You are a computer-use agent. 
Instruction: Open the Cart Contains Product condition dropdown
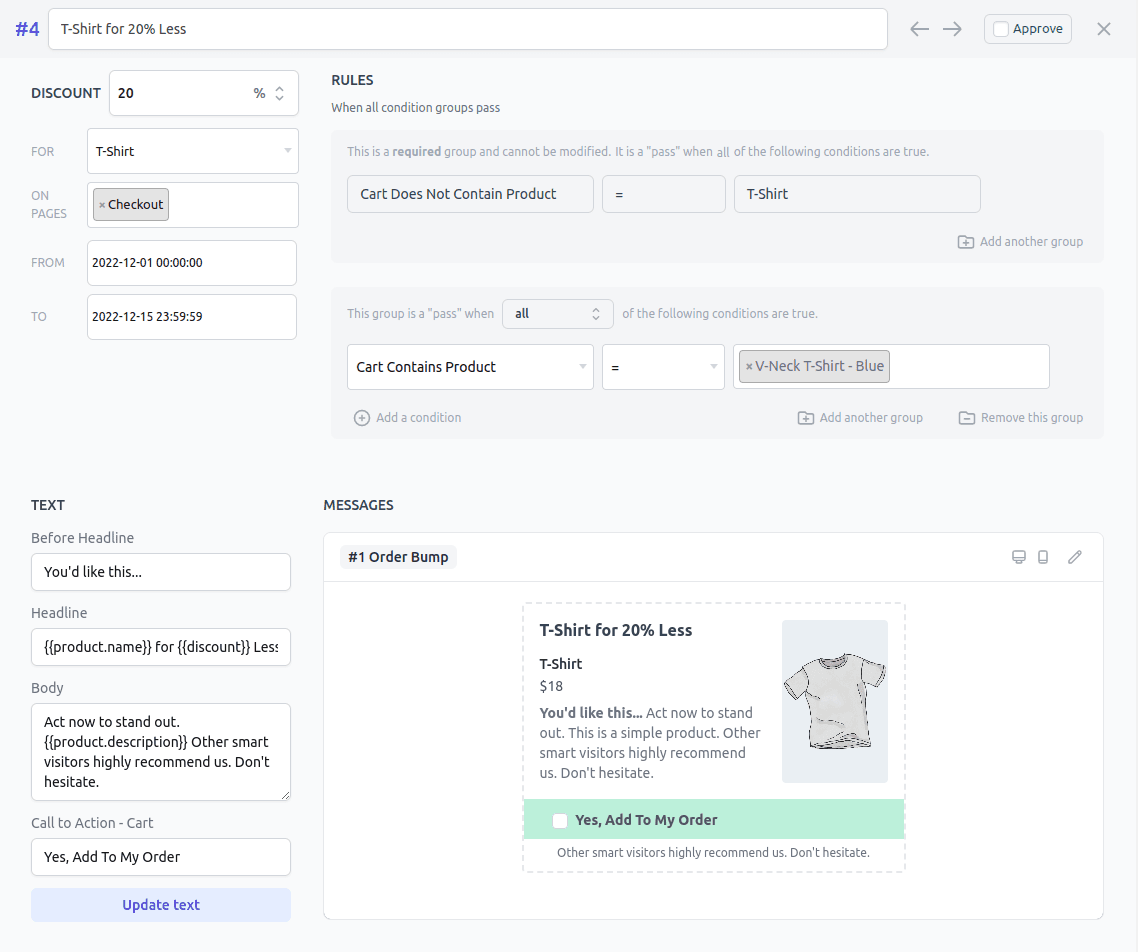(x=470, y=367)
